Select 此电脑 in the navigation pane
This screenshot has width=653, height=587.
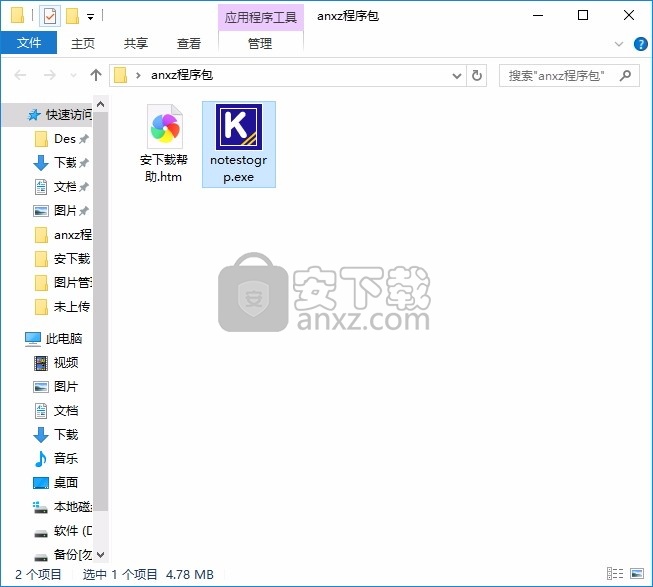click(54, 339)
